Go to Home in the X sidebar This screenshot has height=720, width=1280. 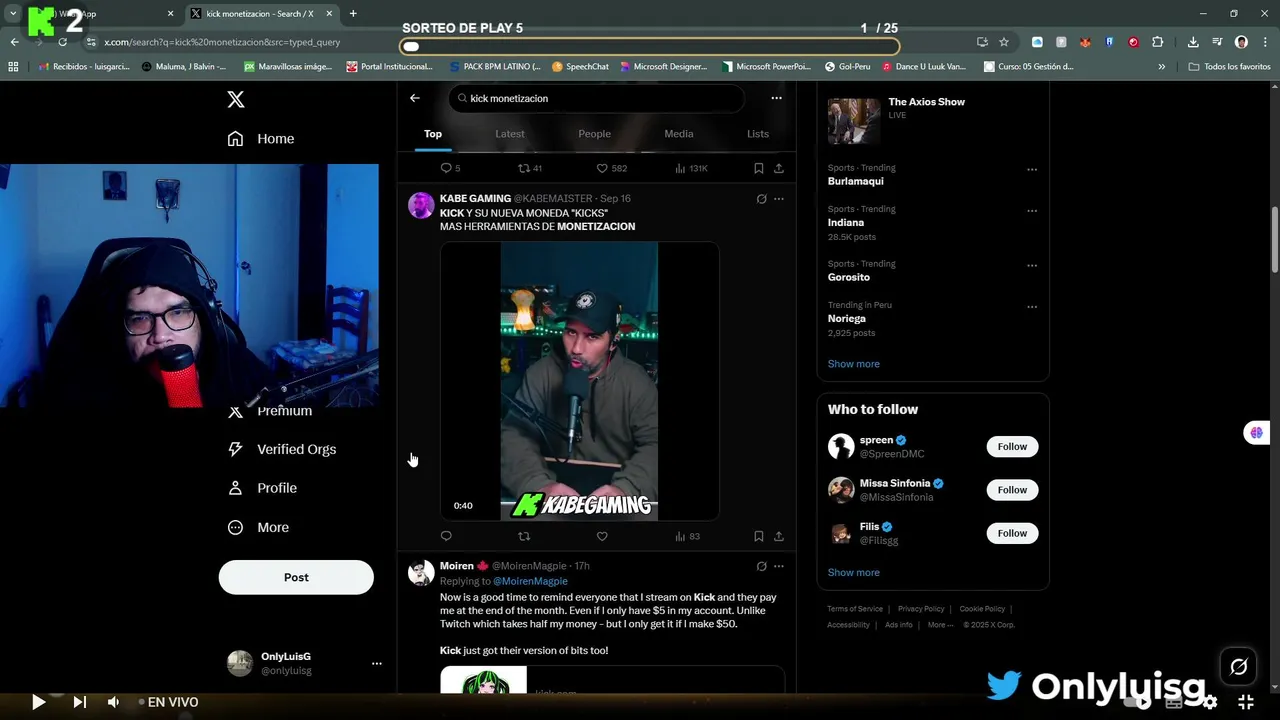[x=260, y=139]
